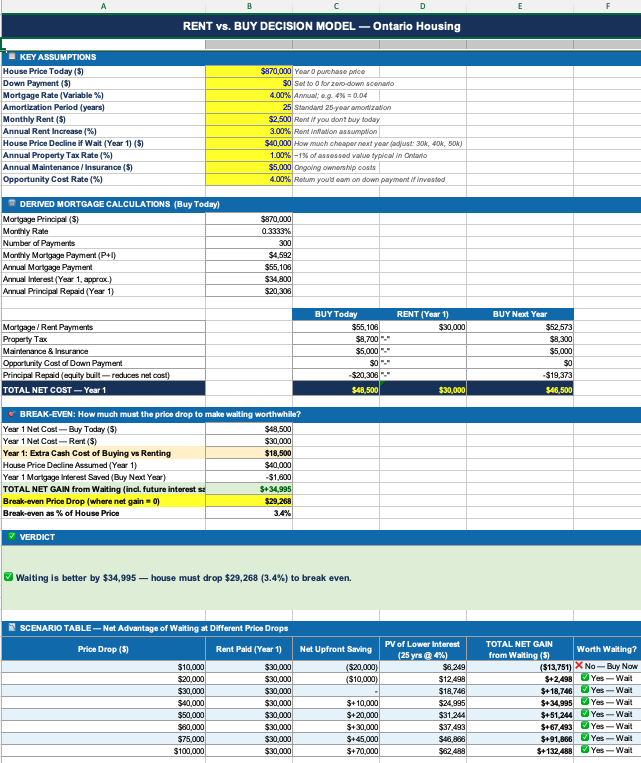Select Monthly Mortgage Payment value $4,592
The height and width of the screenshot is (763, 641).
(x=249, y=255)
